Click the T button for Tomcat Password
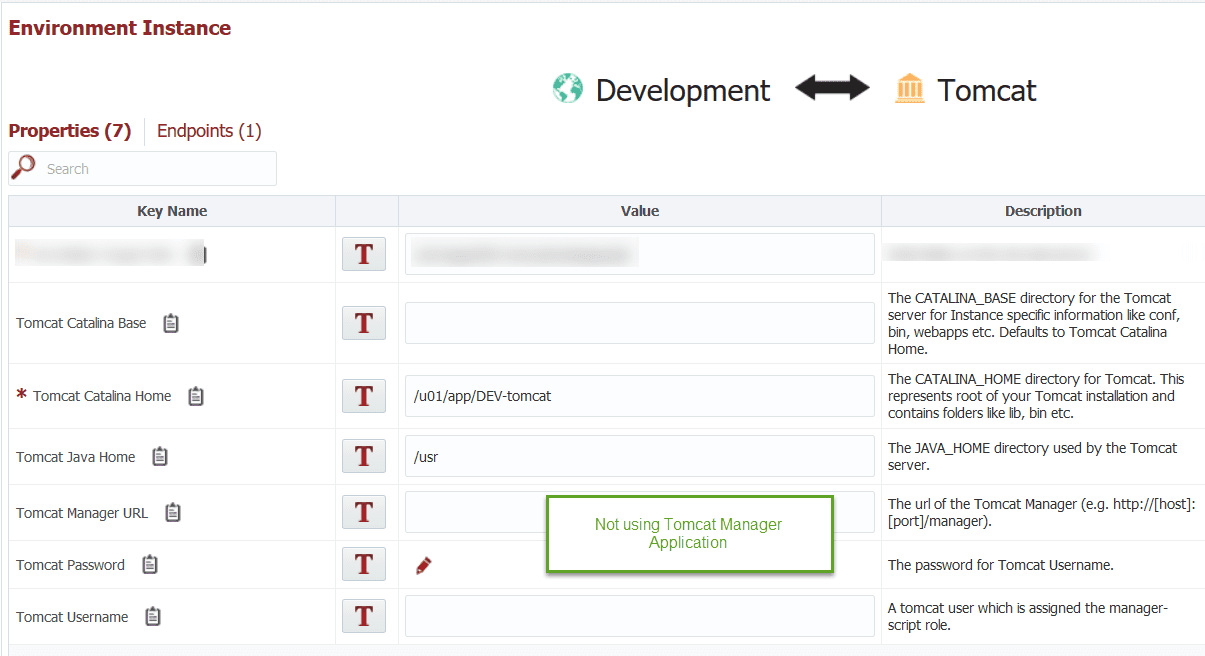Viewport: 1205px width, 656px height. (x=364, y=564)
